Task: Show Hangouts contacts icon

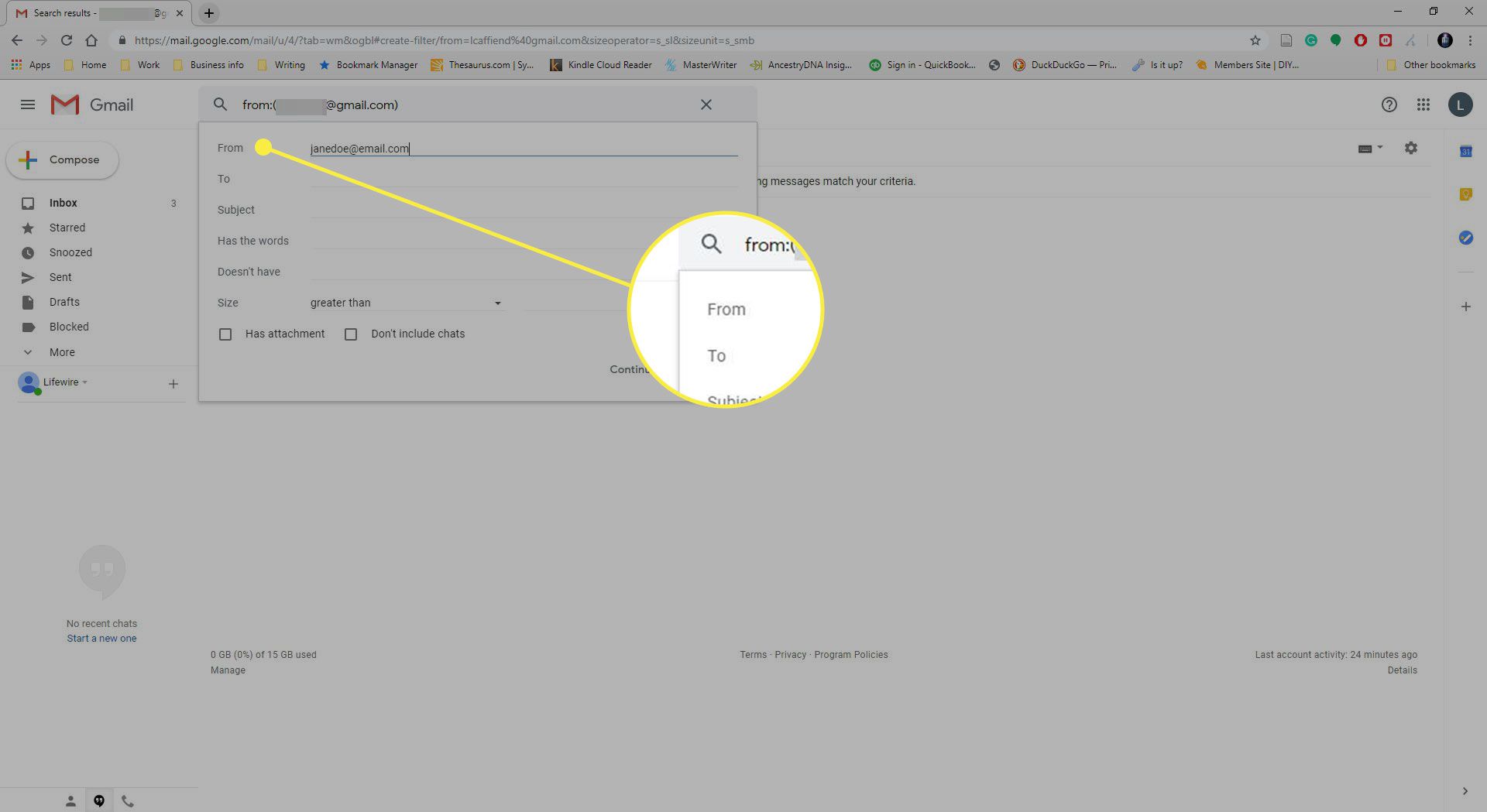Action: pos(70,801)
